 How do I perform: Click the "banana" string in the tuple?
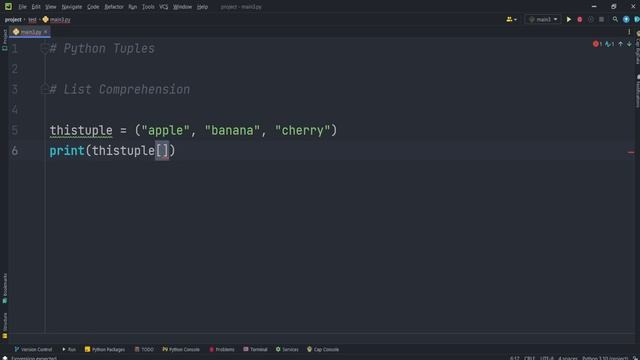coord(232,130)
